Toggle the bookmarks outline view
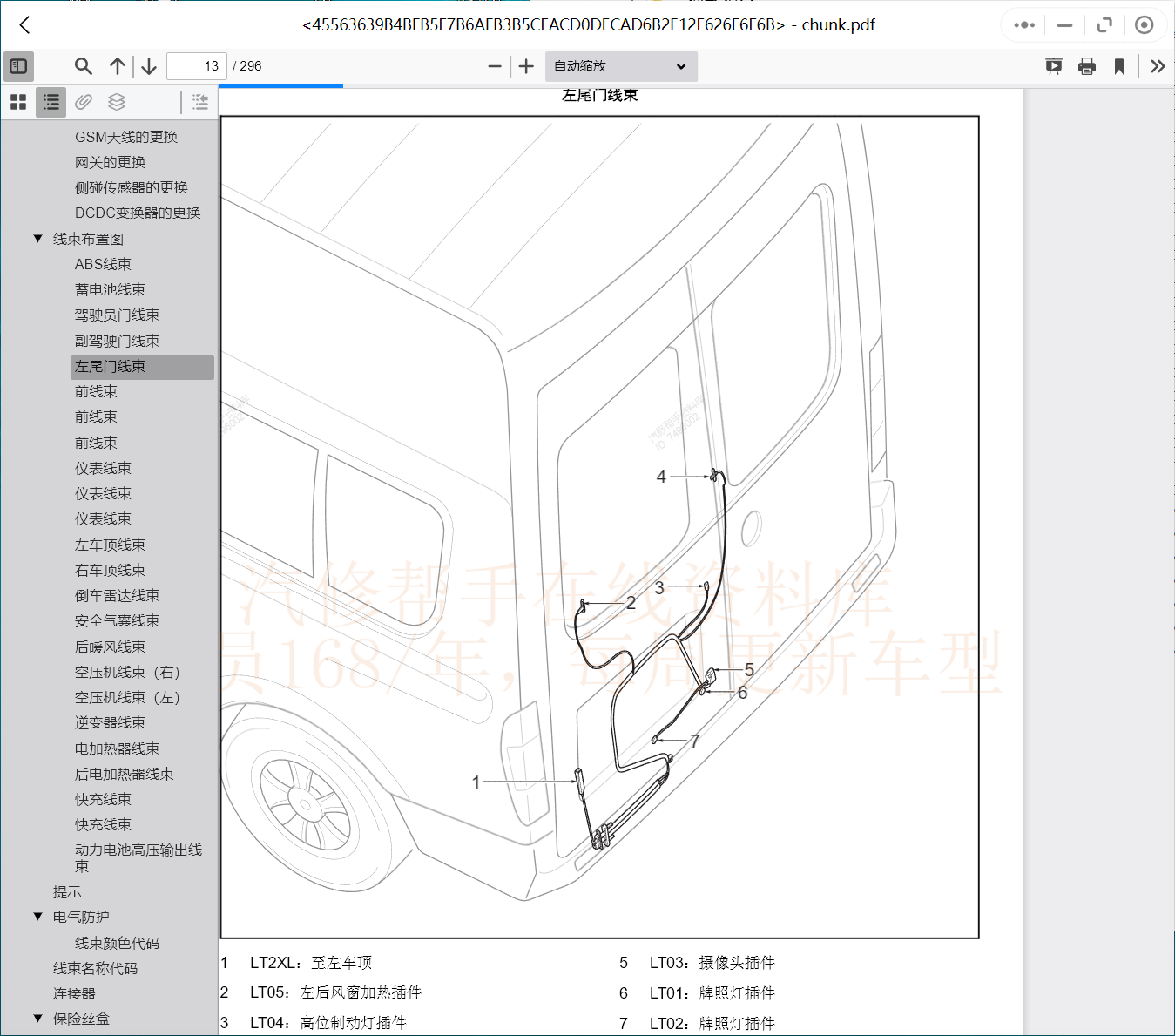This screenshot has width=1175, height=1036. tap(50, 102)
